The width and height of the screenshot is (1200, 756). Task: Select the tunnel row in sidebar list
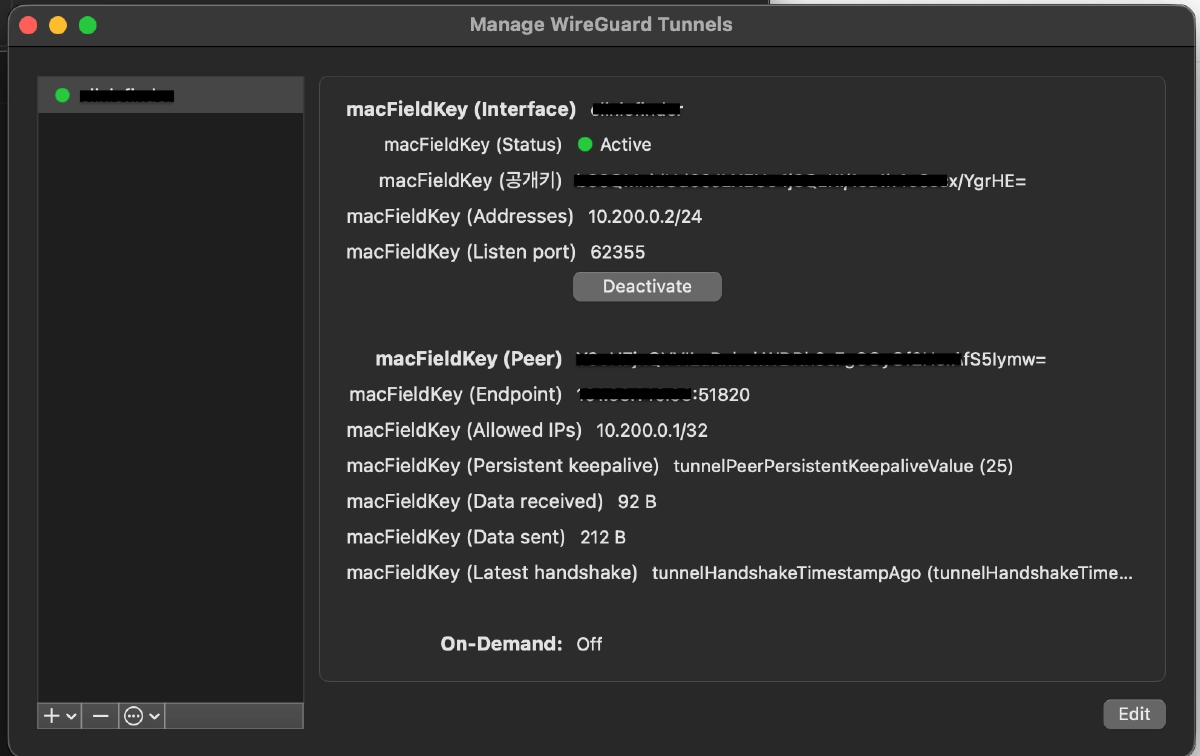[171, 95]
